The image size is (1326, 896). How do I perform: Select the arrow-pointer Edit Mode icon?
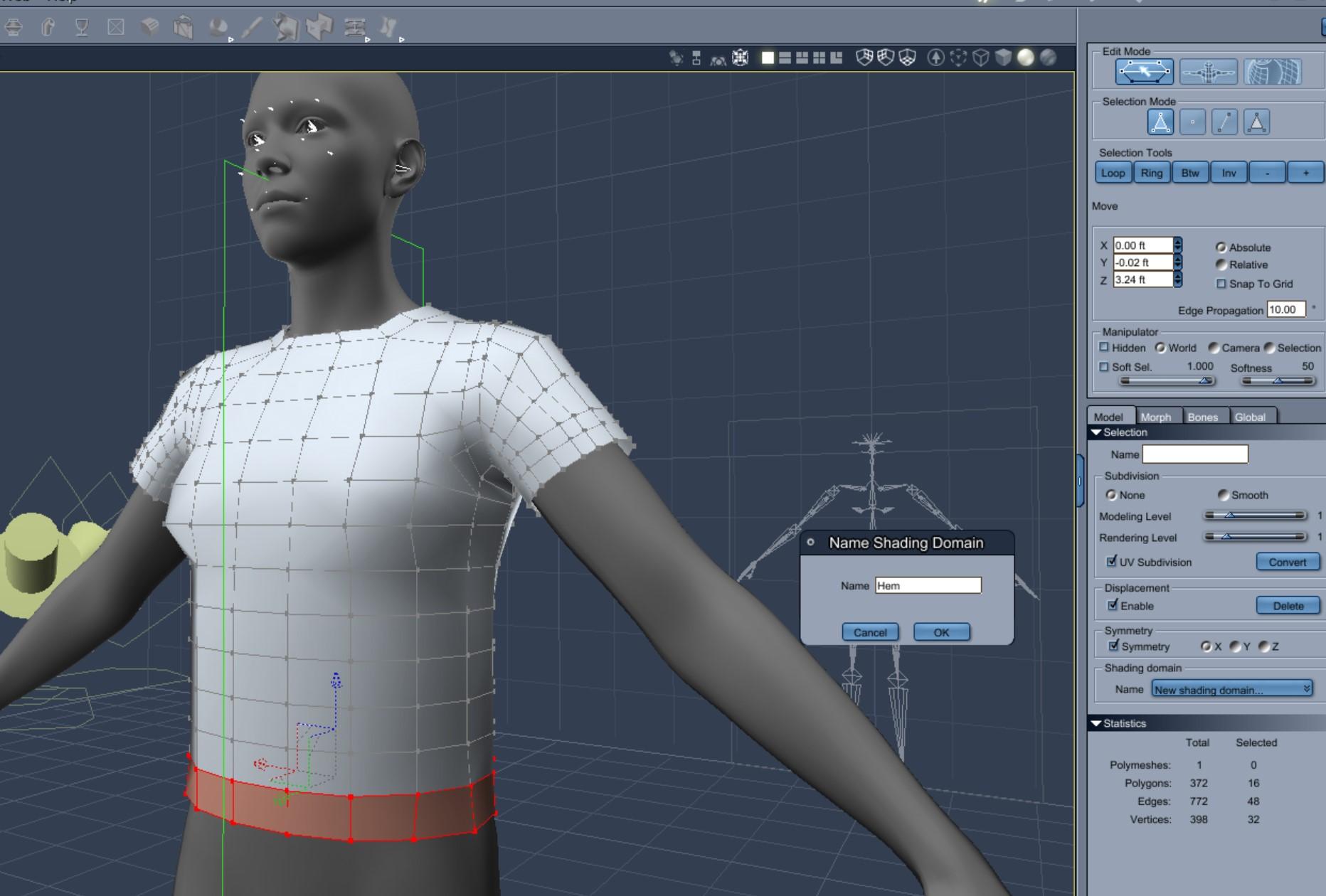tap(1145, 72)
